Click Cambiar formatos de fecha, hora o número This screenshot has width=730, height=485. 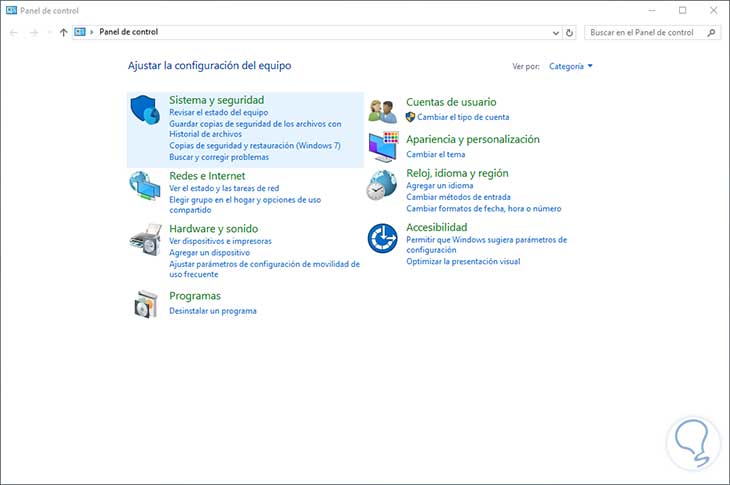click(483, 209)
